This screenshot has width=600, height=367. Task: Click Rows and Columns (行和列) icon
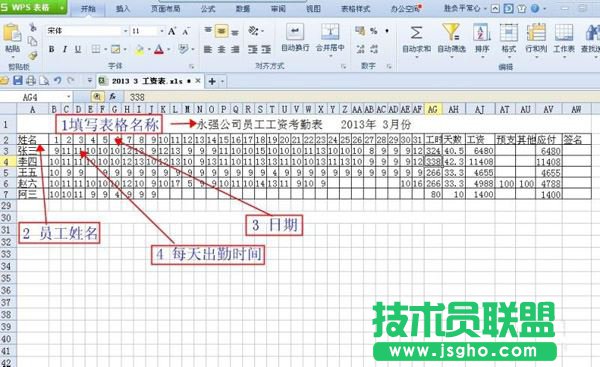(x=536, y=33)
